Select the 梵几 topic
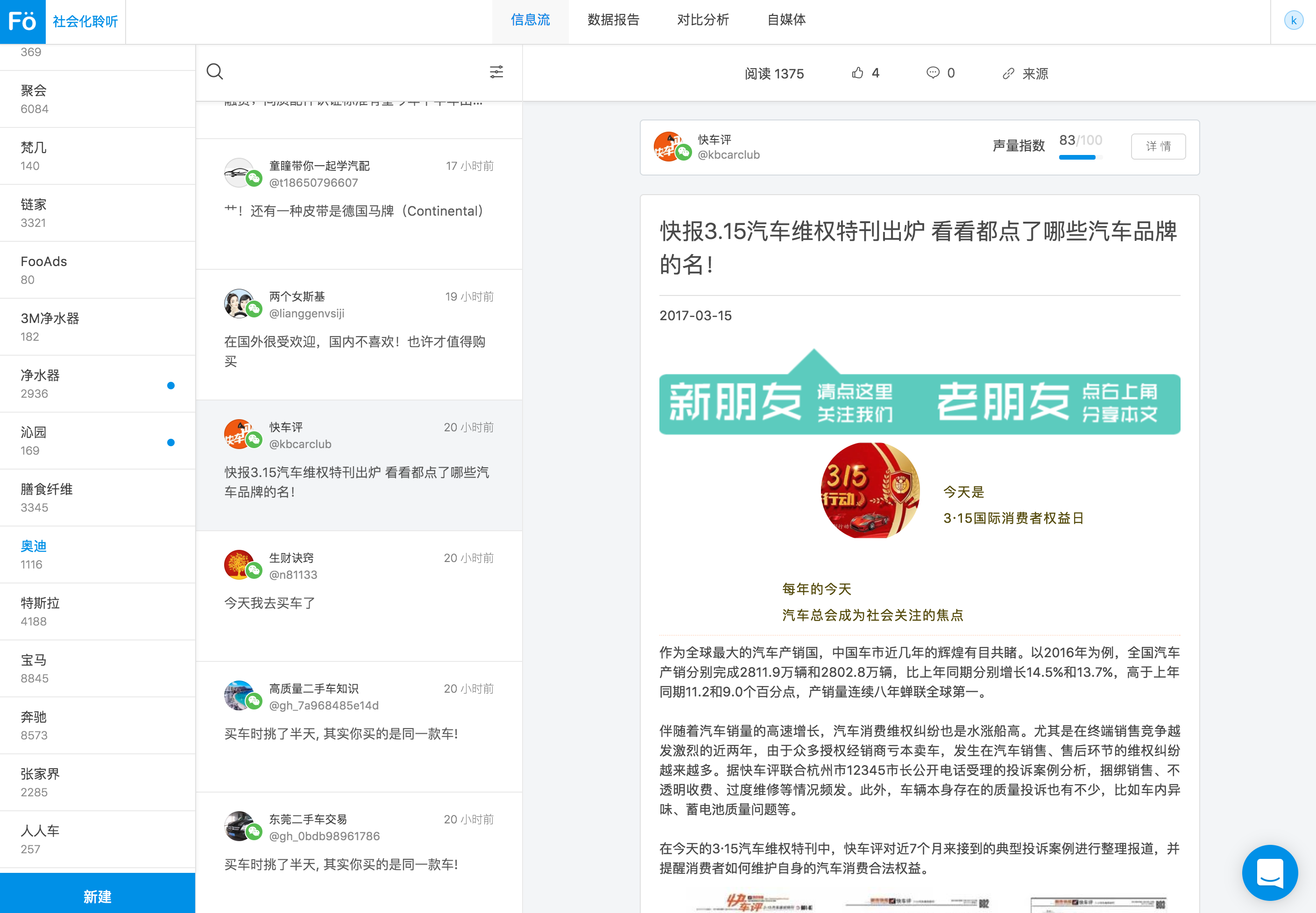This screenshot has height=913, width=1316. point(97,156)
